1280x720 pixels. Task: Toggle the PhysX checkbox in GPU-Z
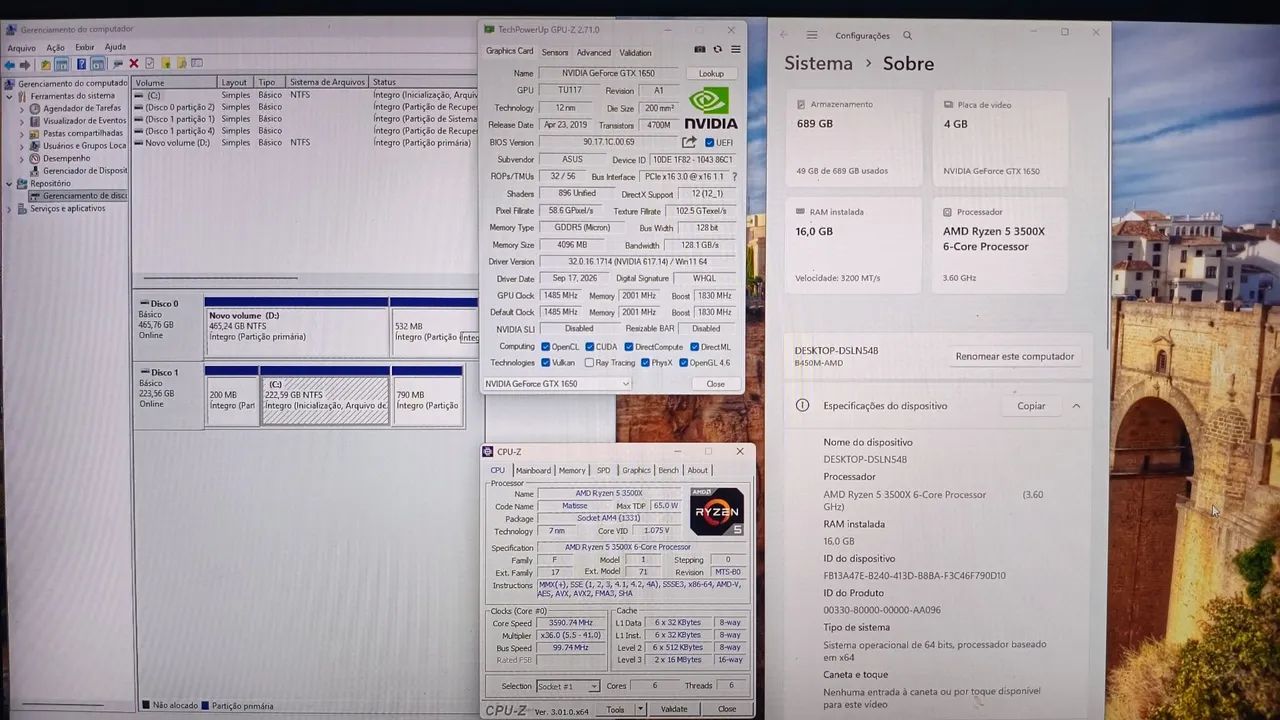[645, 362]
